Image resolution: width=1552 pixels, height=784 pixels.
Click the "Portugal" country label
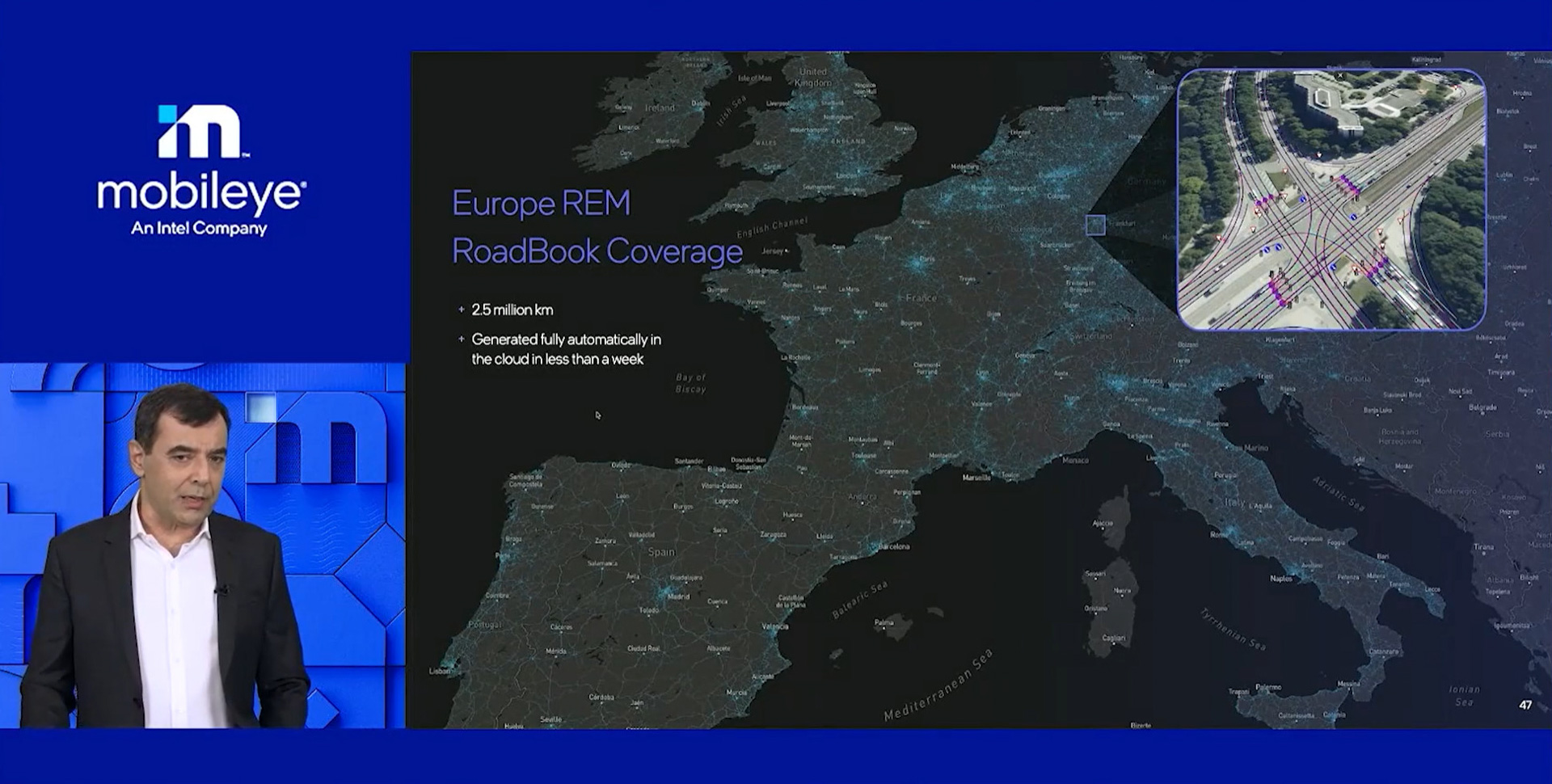(485, 625)
